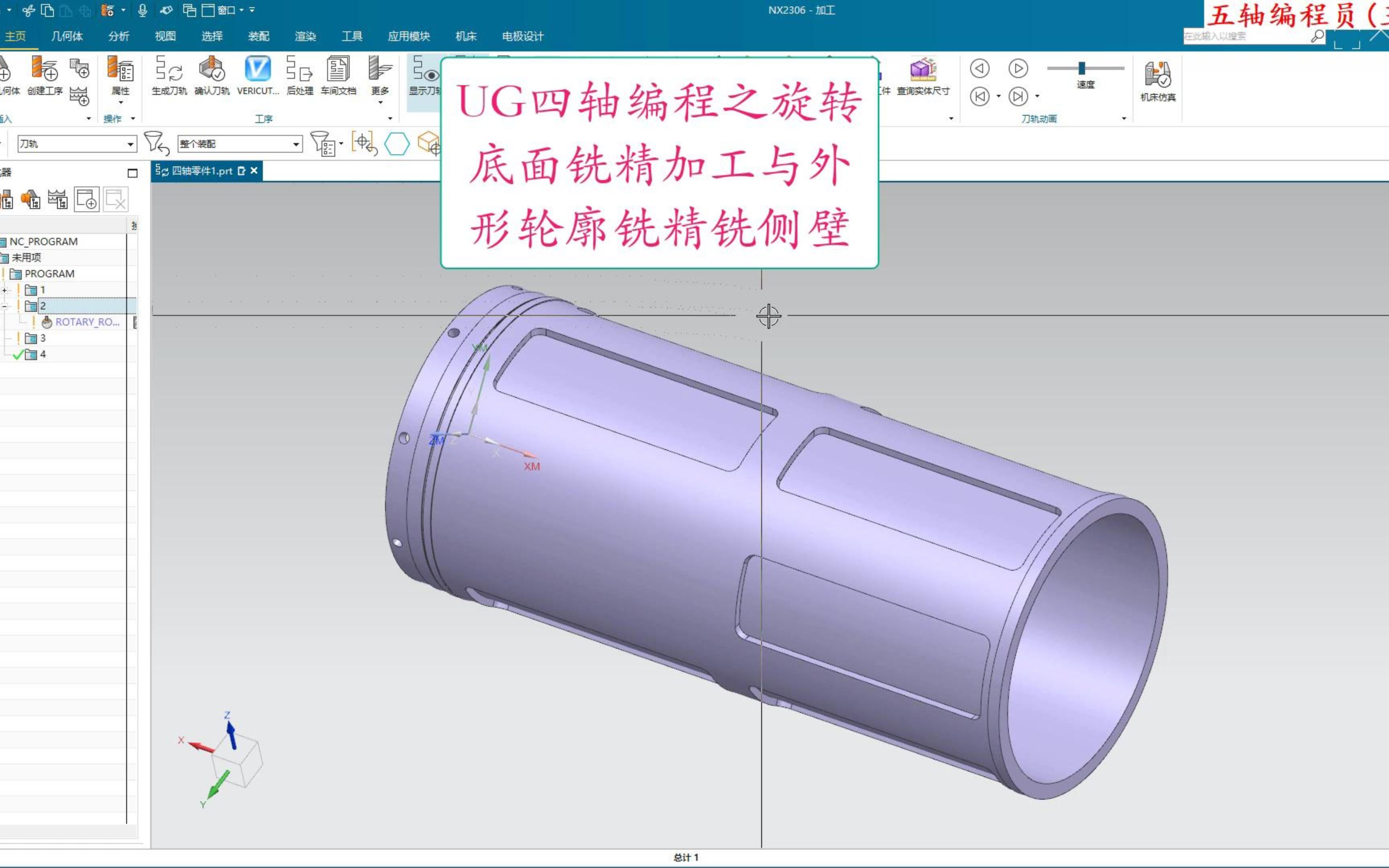1389x868 pixels.
Task: Open the 整个装配 scope dropdown
Action: coord(296,144)
